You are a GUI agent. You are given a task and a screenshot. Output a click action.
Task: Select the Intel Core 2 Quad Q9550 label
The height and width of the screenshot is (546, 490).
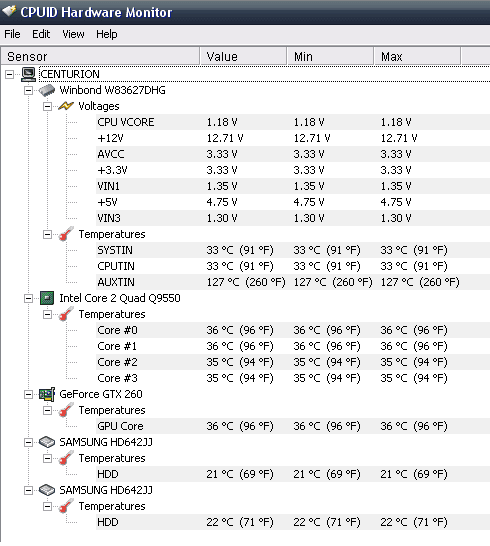(120, 298)
